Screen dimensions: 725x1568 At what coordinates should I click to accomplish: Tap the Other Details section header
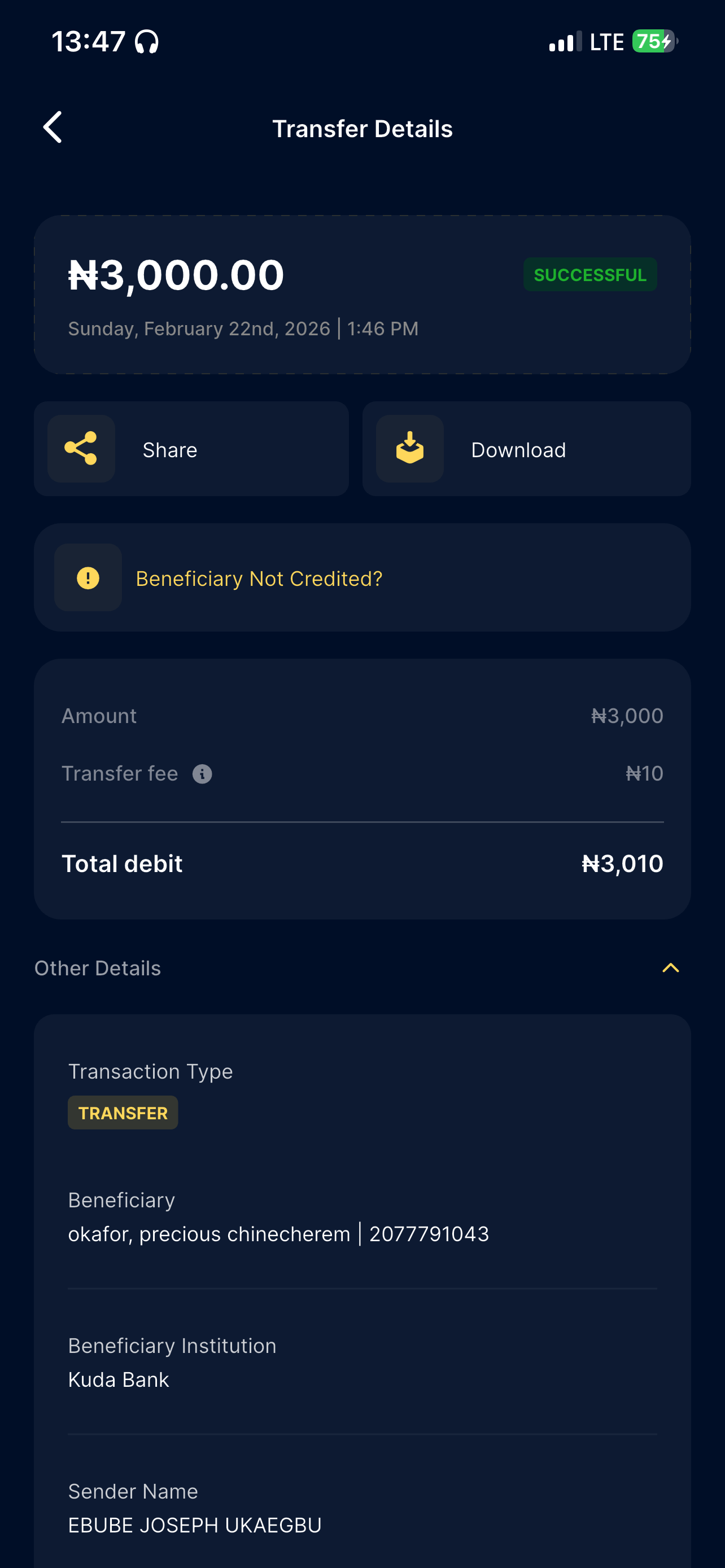coord(98,968)
